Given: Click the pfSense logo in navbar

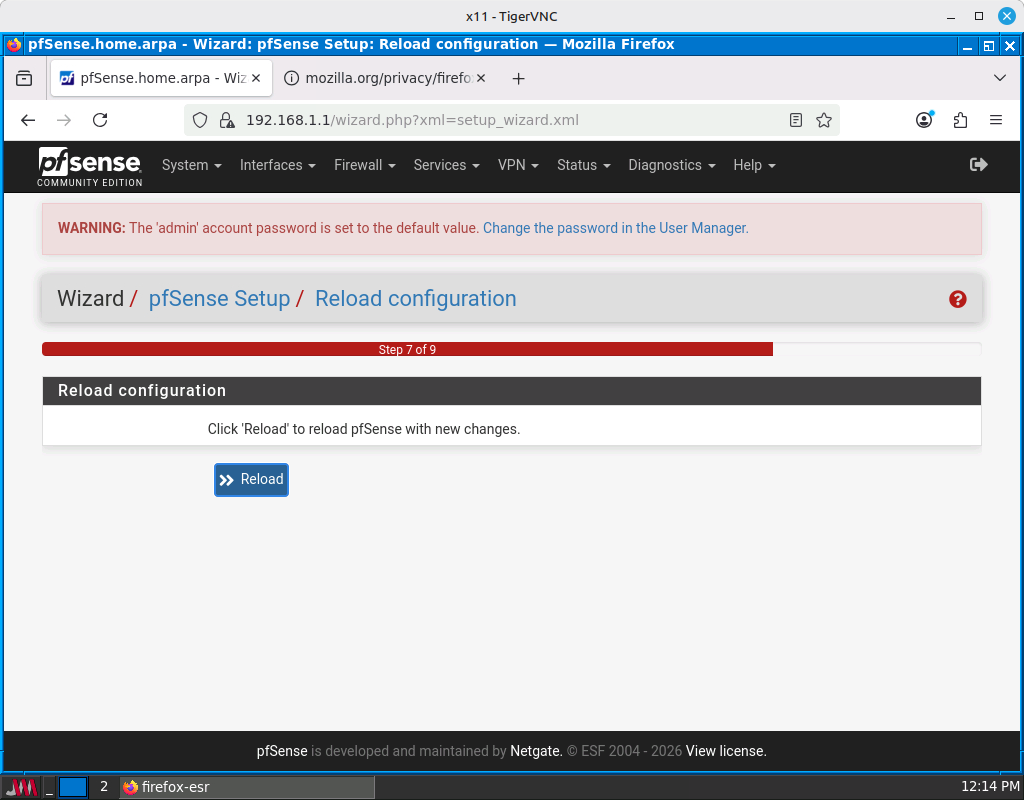Looking at the screenshot, I should click(90, 166).
